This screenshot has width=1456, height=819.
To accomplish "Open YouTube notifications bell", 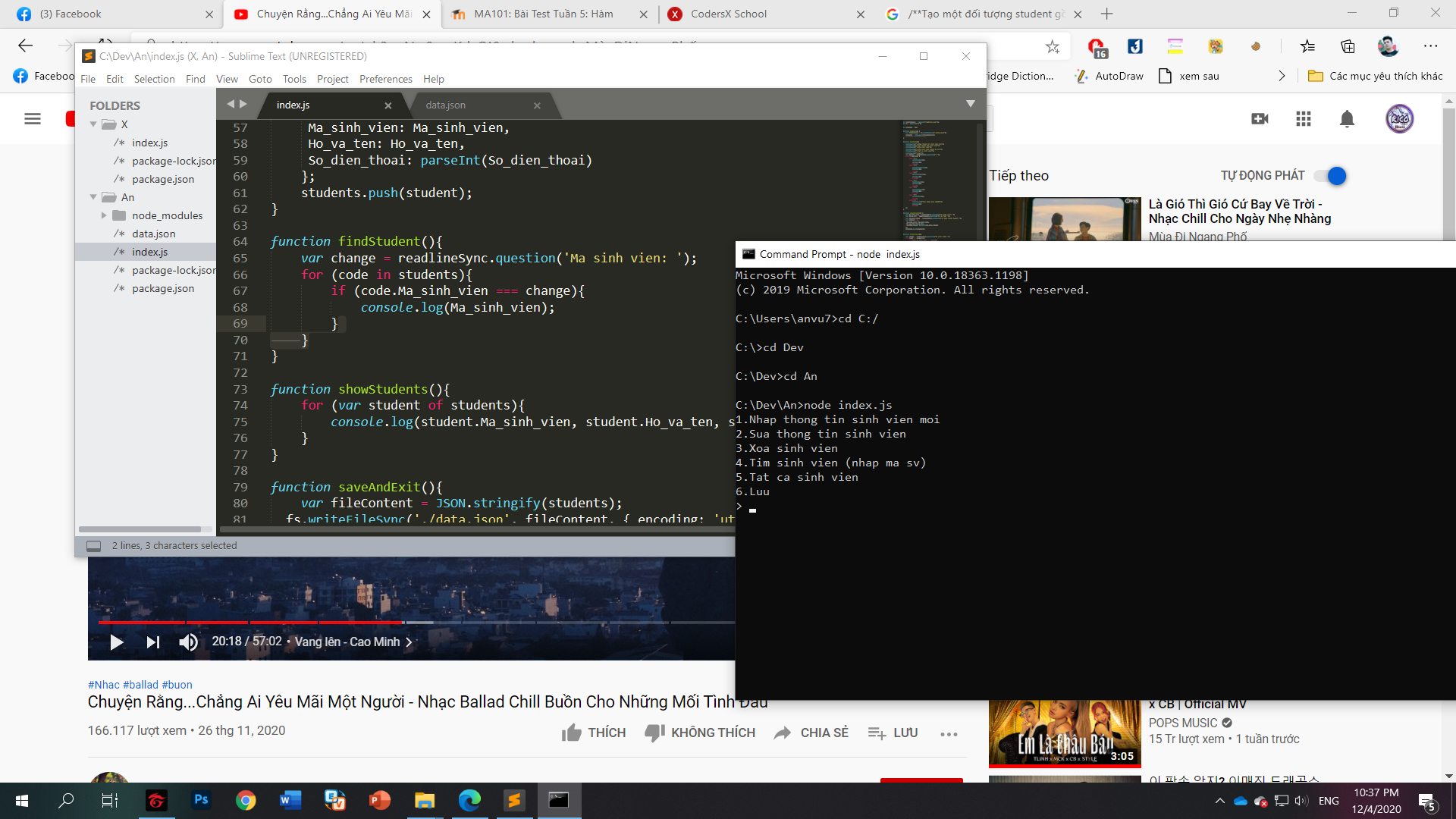I will (x=1347, y=118).
